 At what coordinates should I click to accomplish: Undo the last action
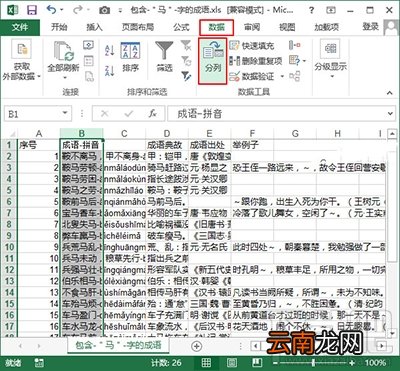pyautogui.click(x=51, y=10)
